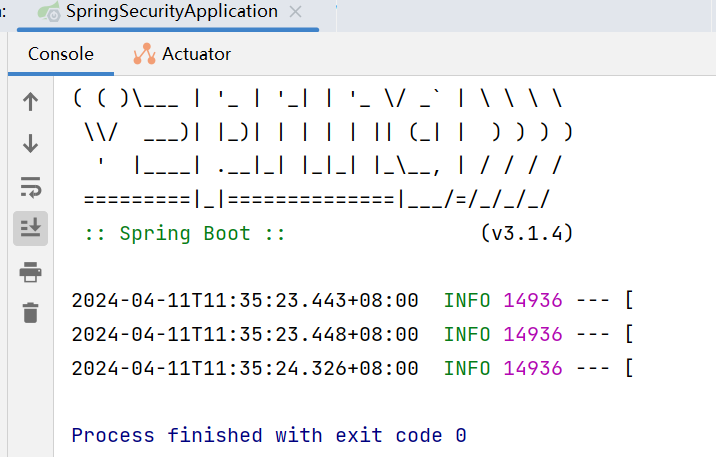Clear all console output with trash icon
716x457 pixels.
click(31, 312)
